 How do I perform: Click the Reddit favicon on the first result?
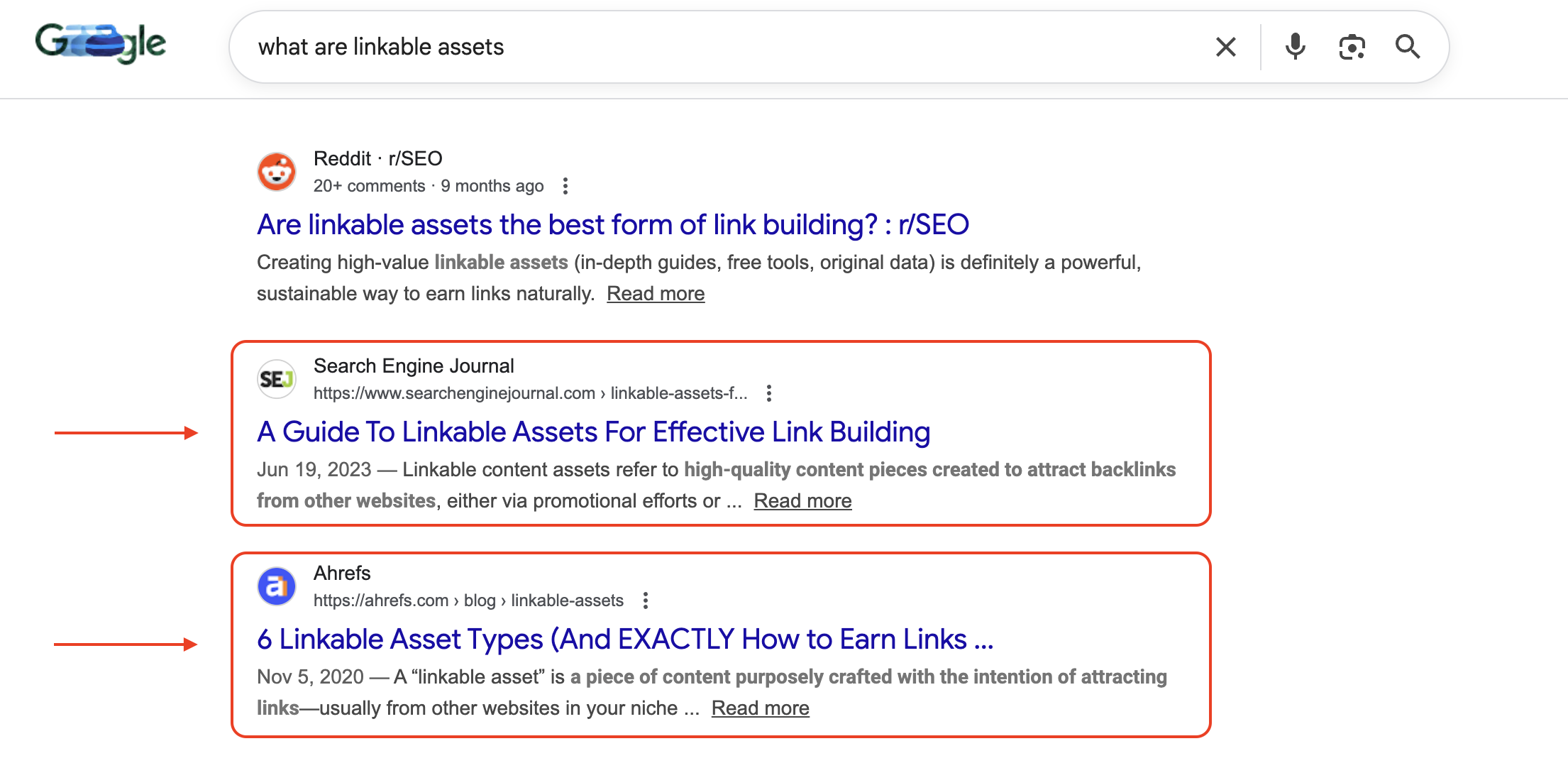[277, 171]
